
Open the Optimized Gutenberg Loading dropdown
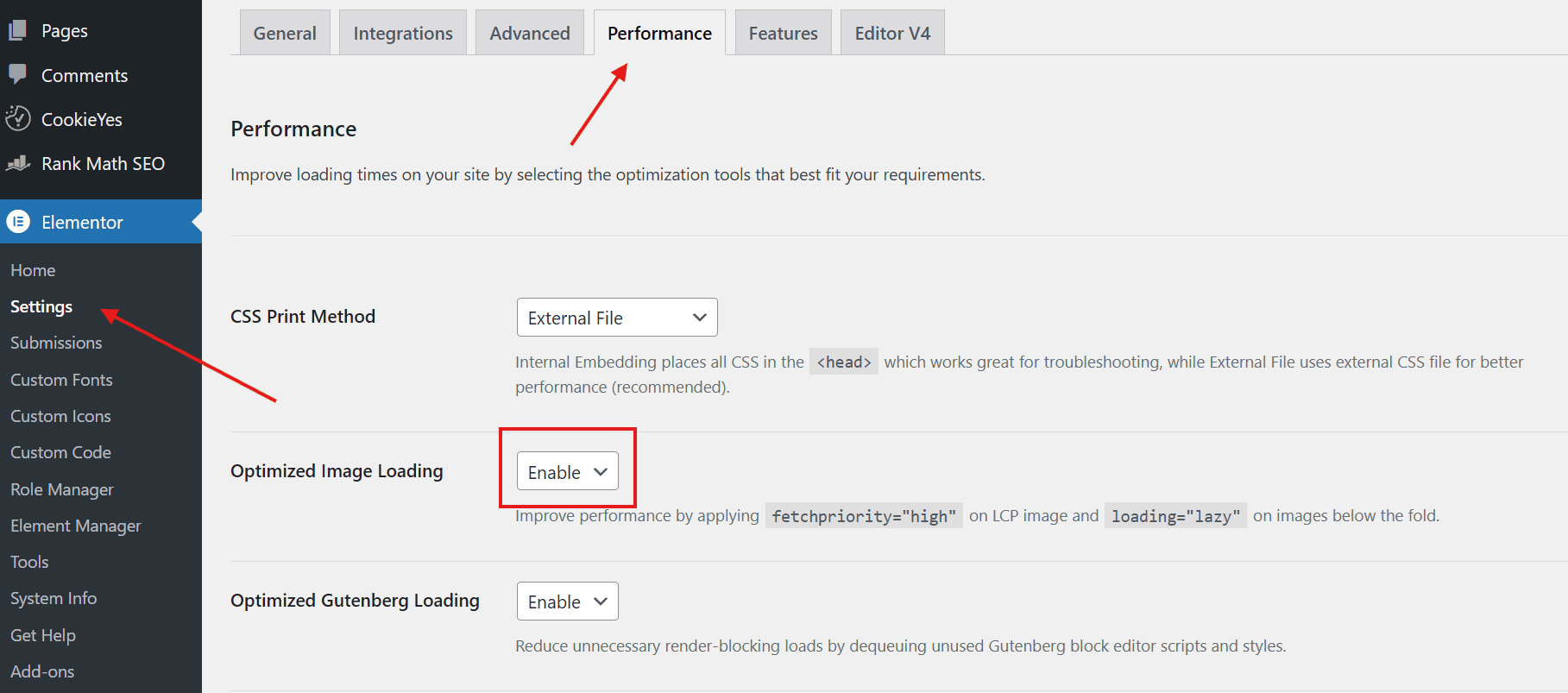[567, 602]
